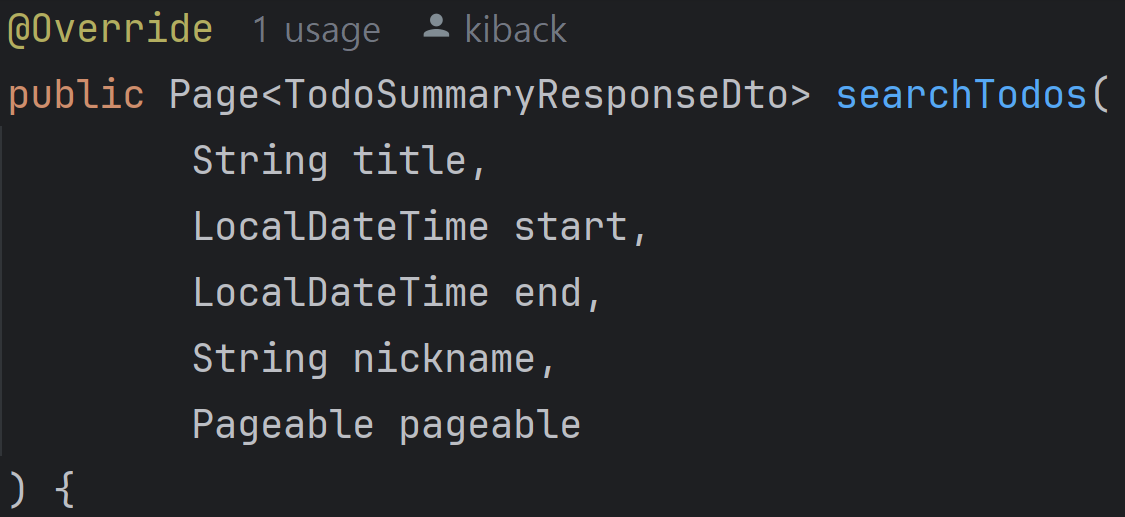Place cursor on title parameter
The image size is (1125, 517).
(x=410, y=160)
